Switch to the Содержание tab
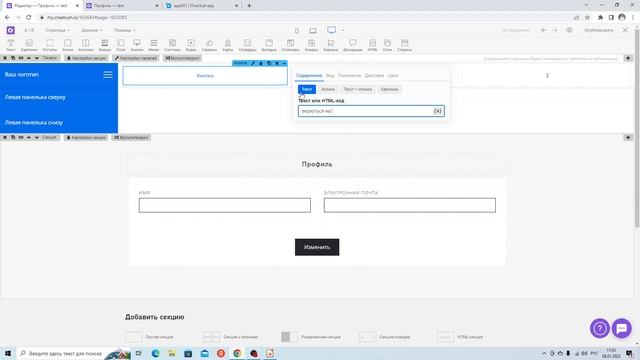Viewport: 640px width, 360px height. (x=309, y=76)
